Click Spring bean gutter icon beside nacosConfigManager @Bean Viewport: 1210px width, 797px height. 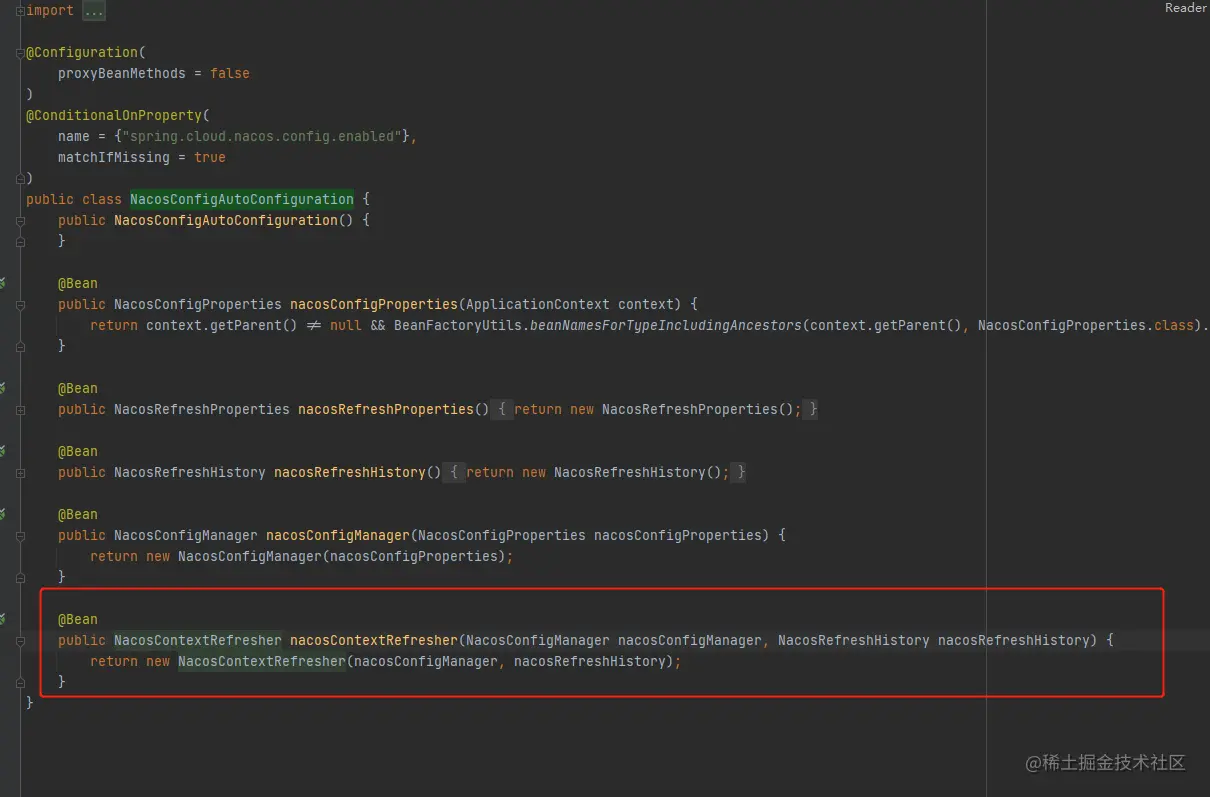[x=3, y=514]
